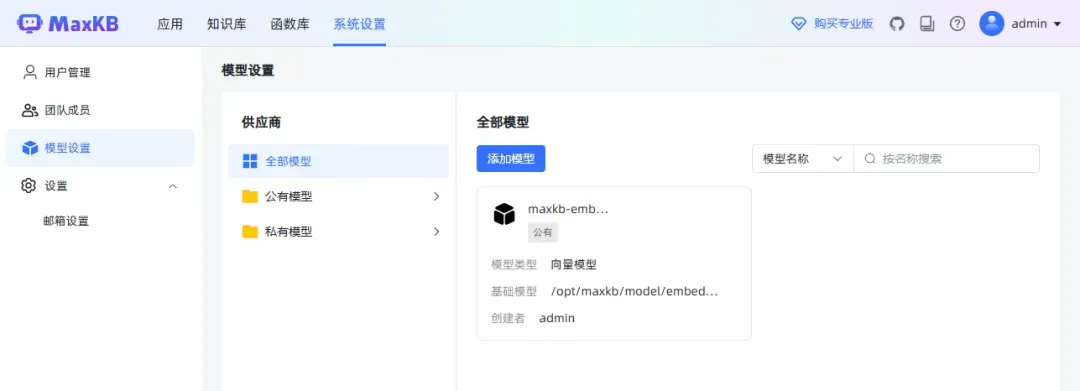Expand 公有模型 with its chevron
This screenshot has height=391, width=1080.
[x=436, y=196]
